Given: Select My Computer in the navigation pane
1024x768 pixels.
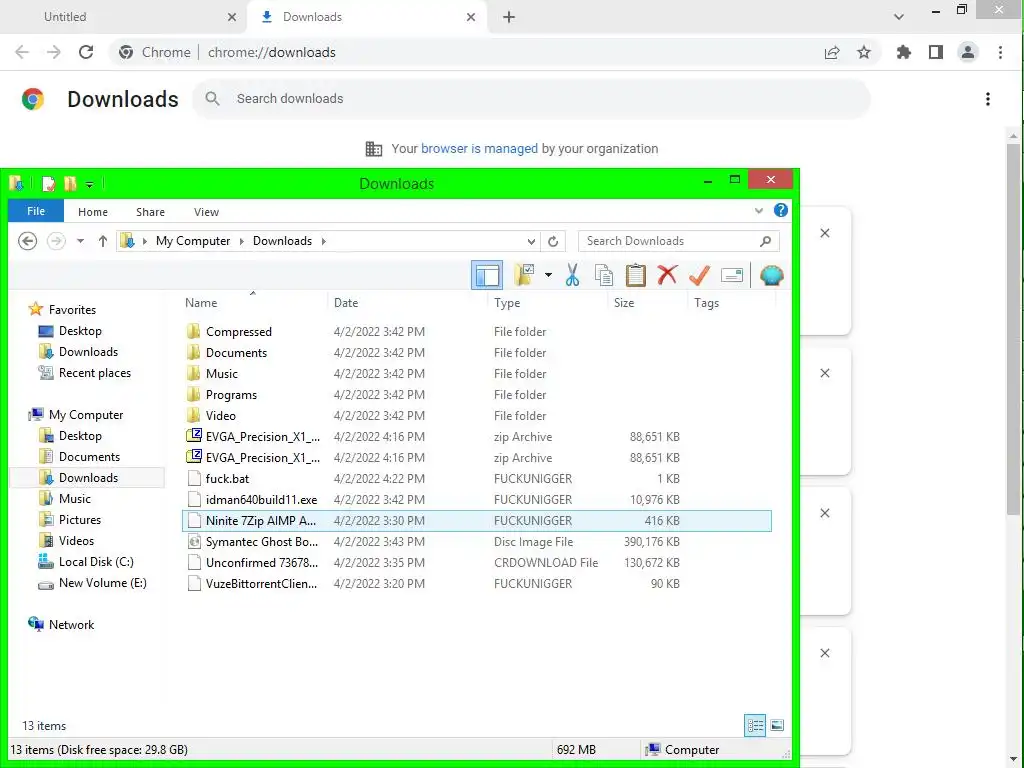Looking at the screenshot, I should 86,415.
